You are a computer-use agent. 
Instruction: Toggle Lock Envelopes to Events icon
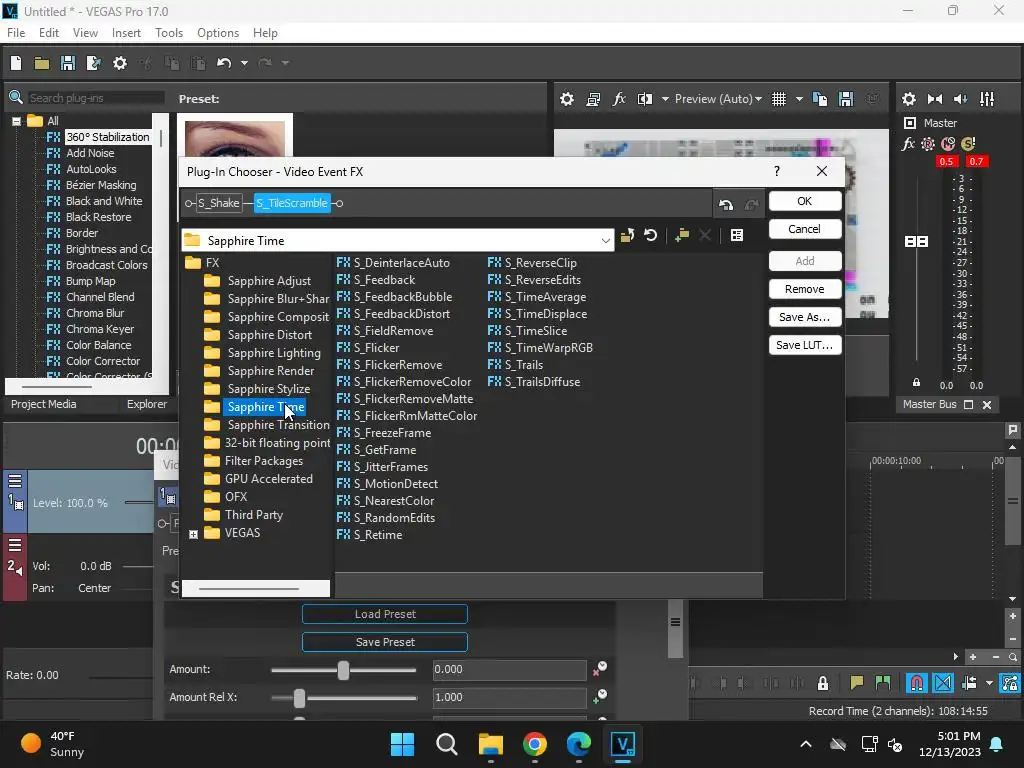click(x=1010, y=683)
